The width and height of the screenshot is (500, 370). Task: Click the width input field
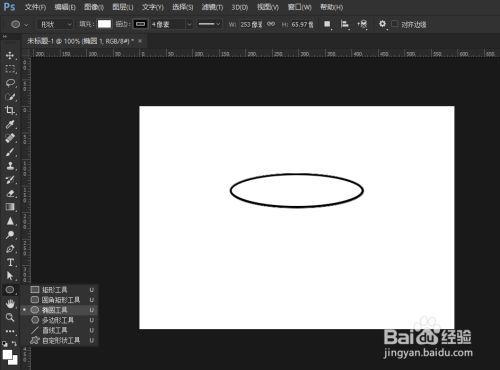252,24
